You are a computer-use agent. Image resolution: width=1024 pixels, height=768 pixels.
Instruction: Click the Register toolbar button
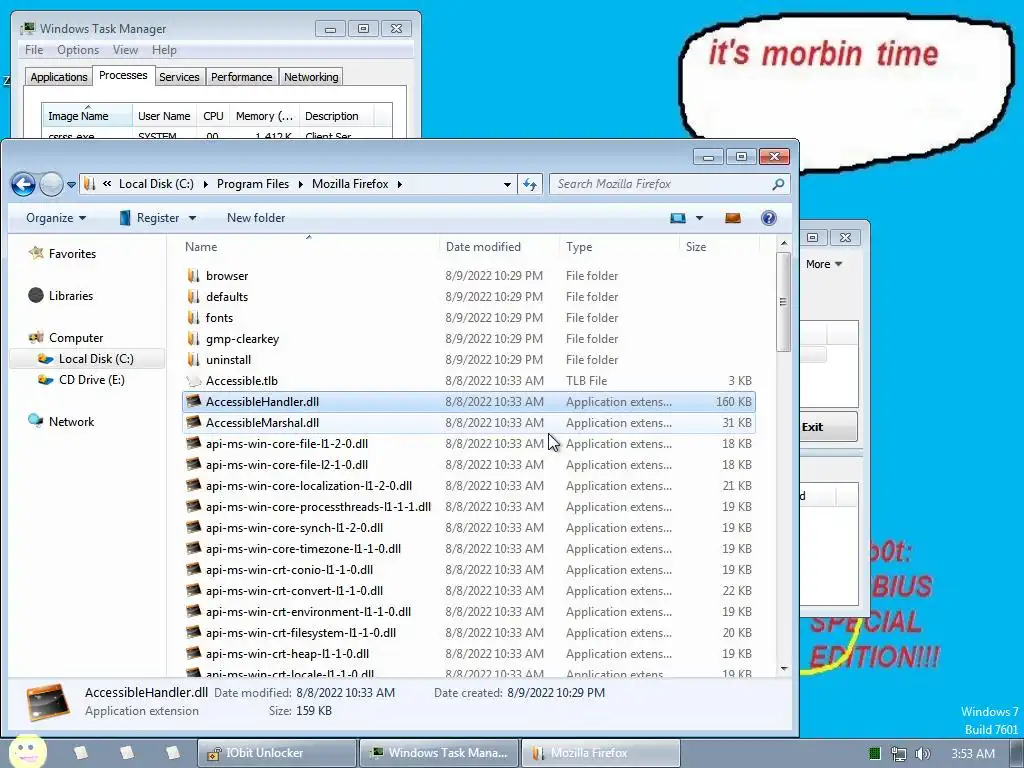pos(149,218)
